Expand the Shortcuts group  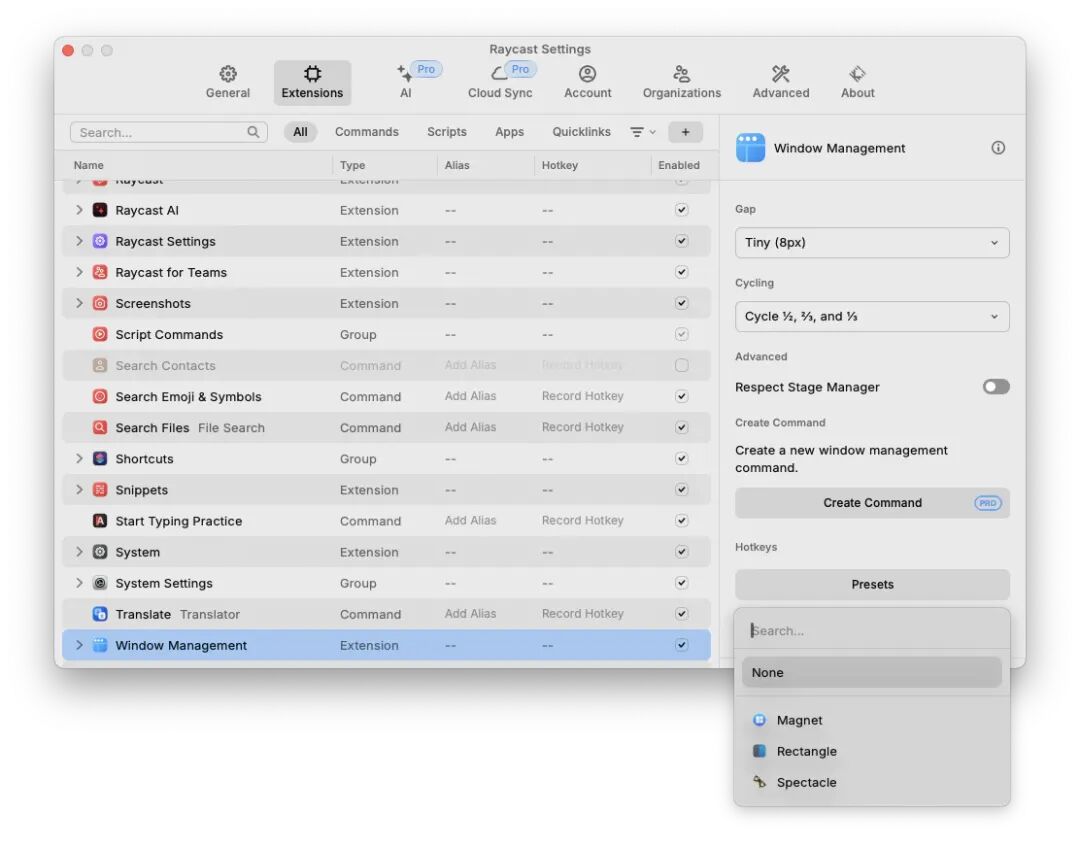click(x=79, y=459)
